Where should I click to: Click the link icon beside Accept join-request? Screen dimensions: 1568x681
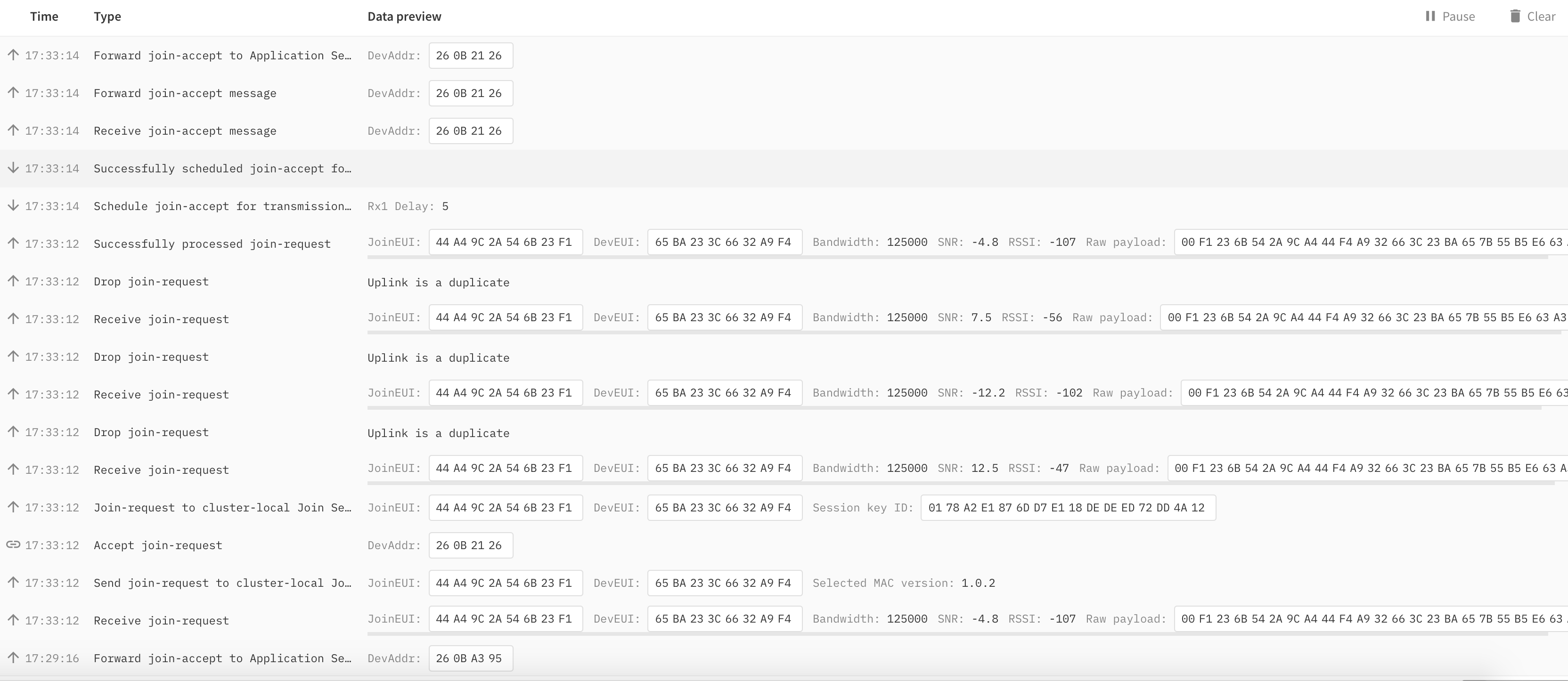(13, 545)
